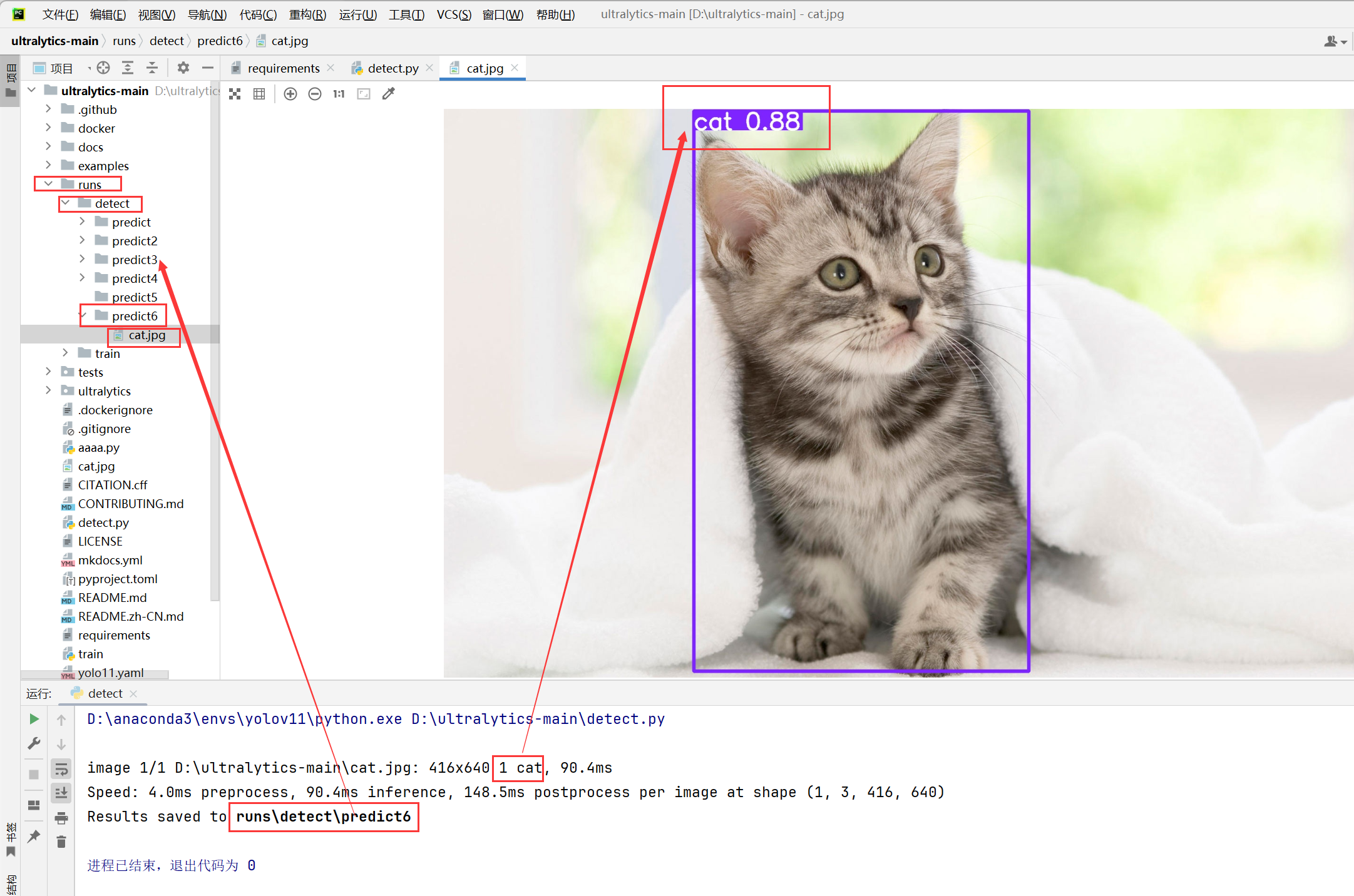Open Project panel settings gear
The height and width of the screenshot is (896, 1354).
(183, 68)
